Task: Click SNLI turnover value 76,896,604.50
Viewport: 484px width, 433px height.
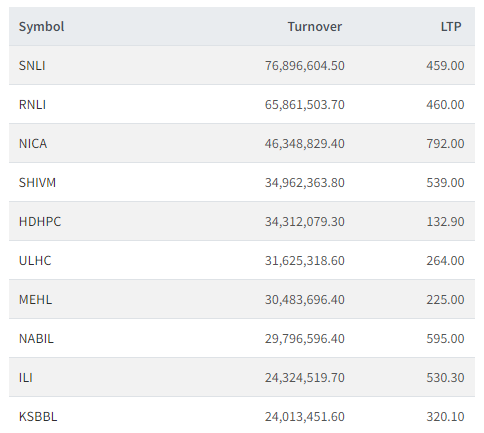Action: coord(305,66)
